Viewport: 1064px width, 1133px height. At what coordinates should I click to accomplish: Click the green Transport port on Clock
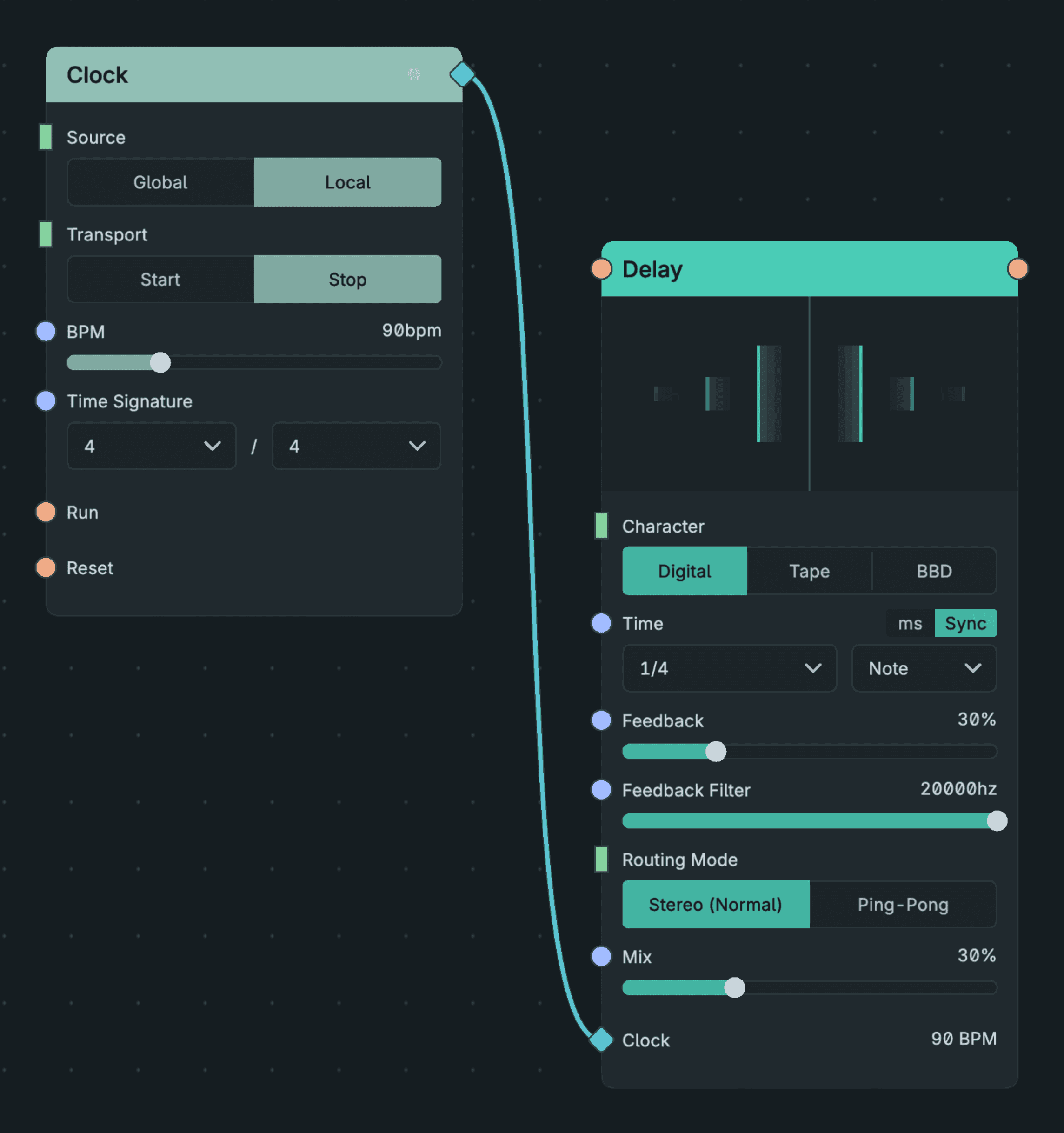46,234
